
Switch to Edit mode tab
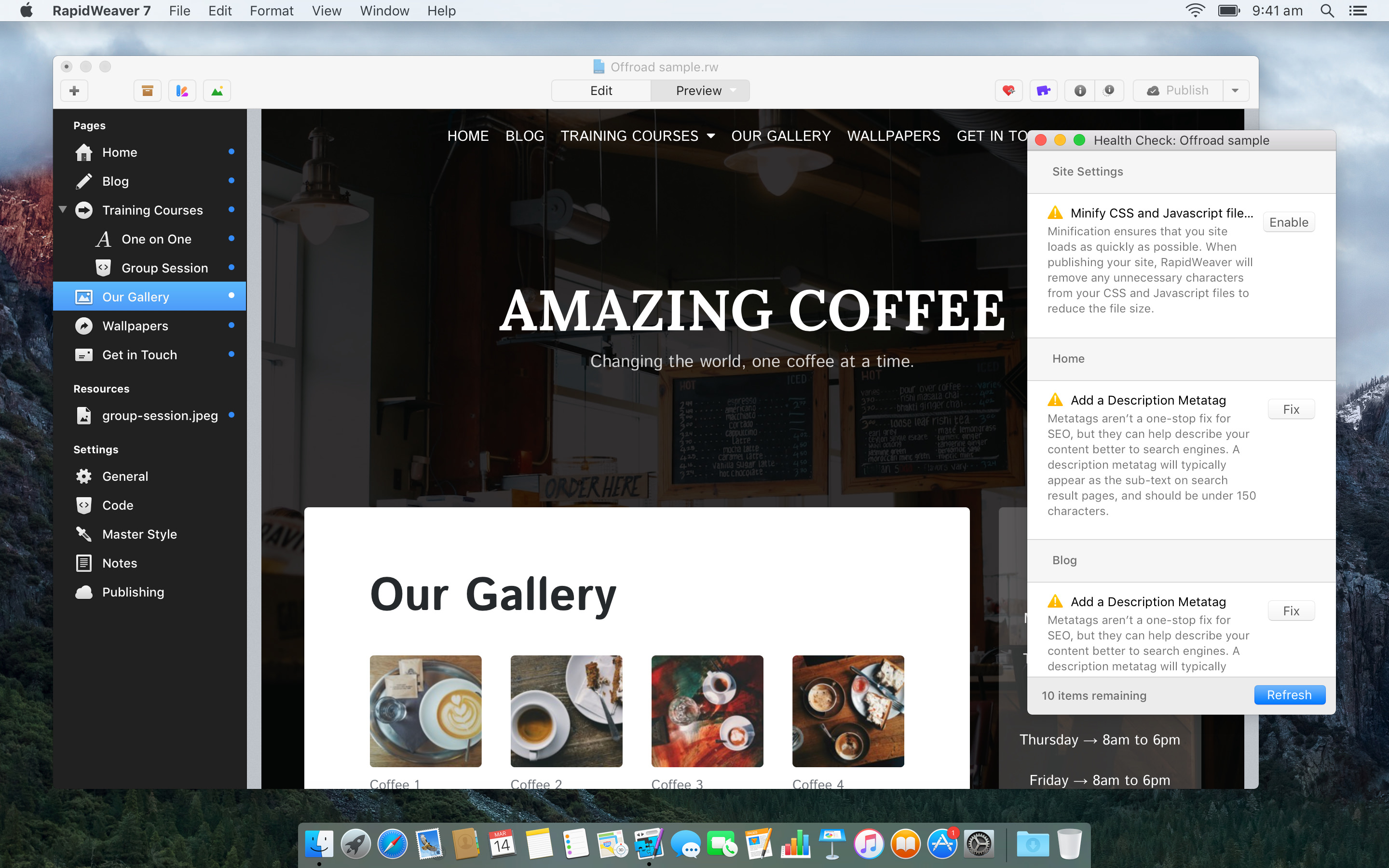click(601, 91)
